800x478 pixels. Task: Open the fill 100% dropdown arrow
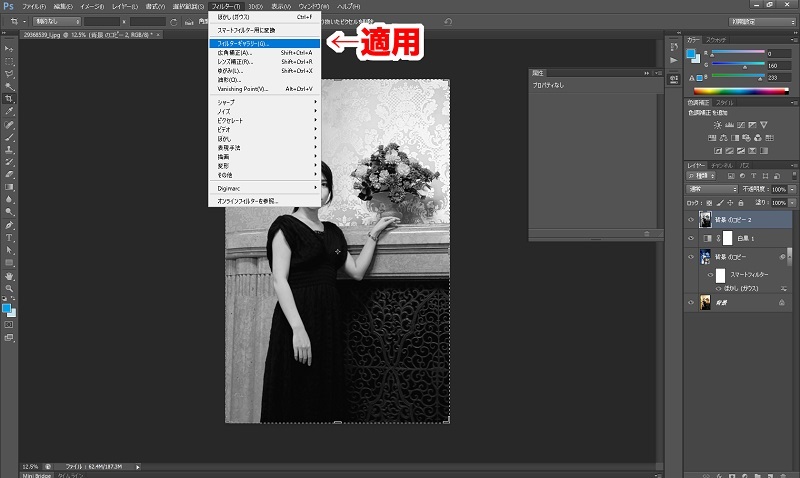[x=792, y=203]
